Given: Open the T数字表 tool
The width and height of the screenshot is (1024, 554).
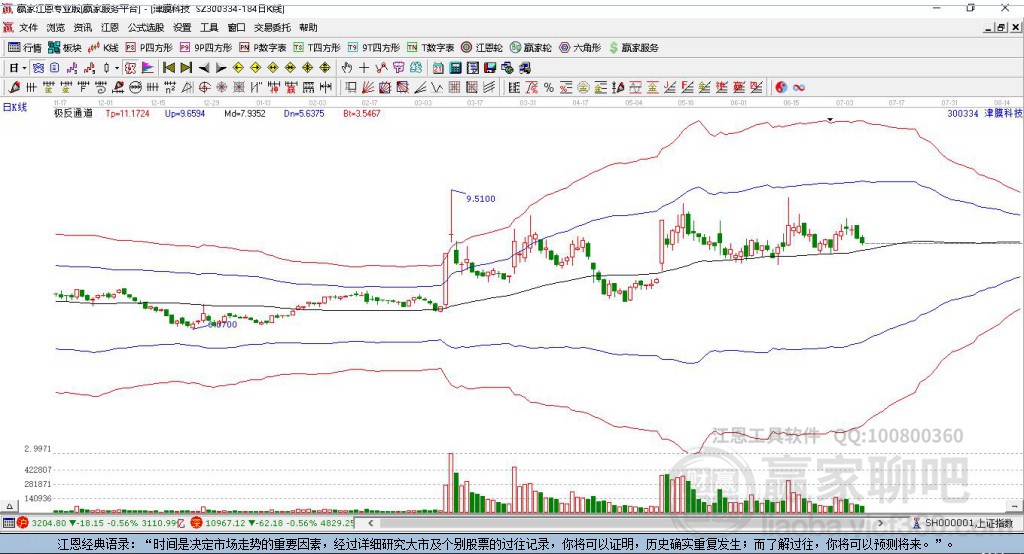Looking at the screenshot, I should tap(430, 48).
